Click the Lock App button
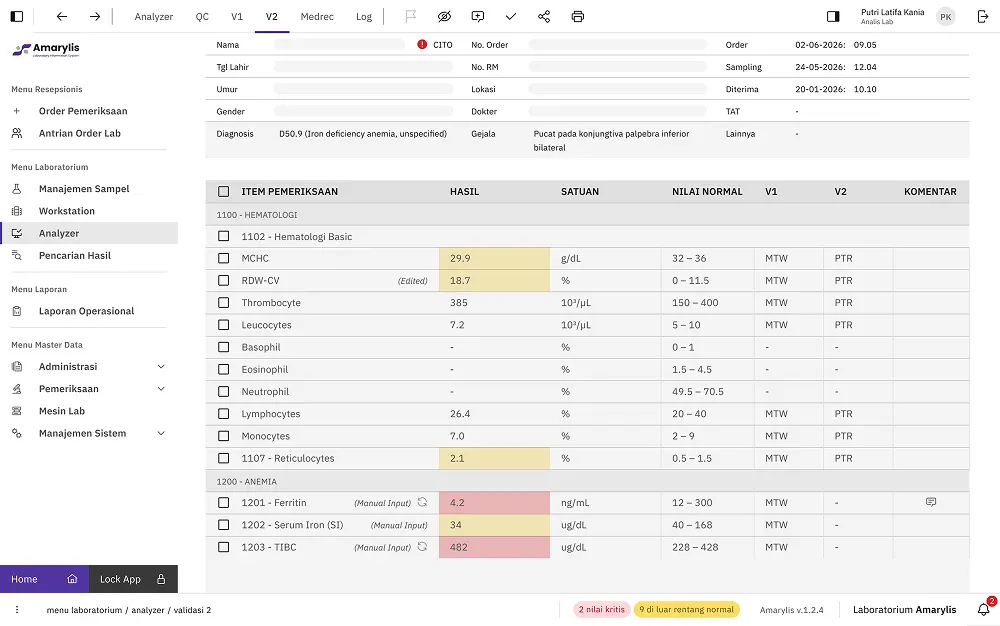The image size is (1000, 626). tap(133, 579)
